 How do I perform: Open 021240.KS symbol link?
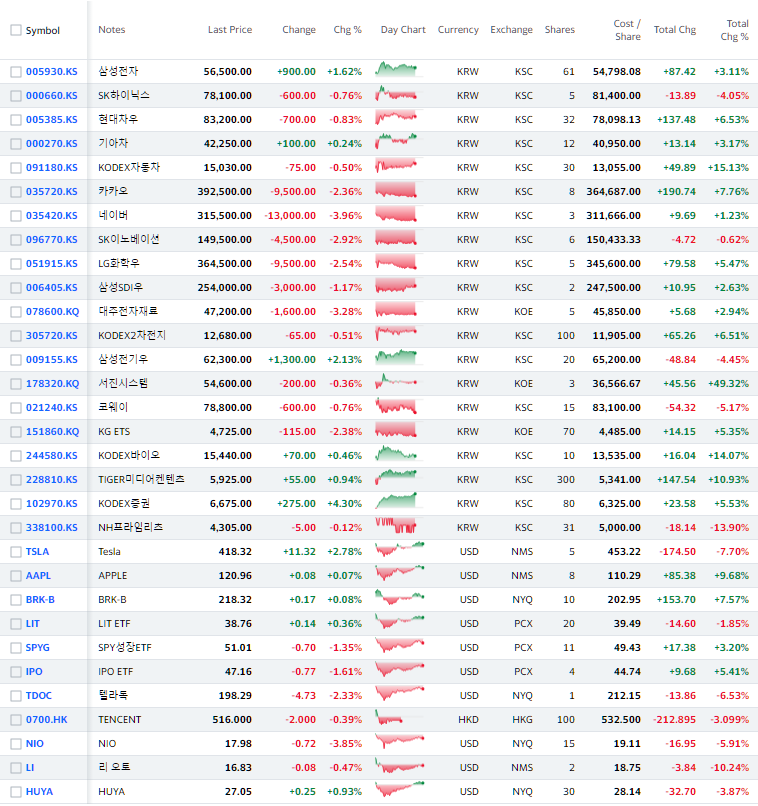click(52, 407)
